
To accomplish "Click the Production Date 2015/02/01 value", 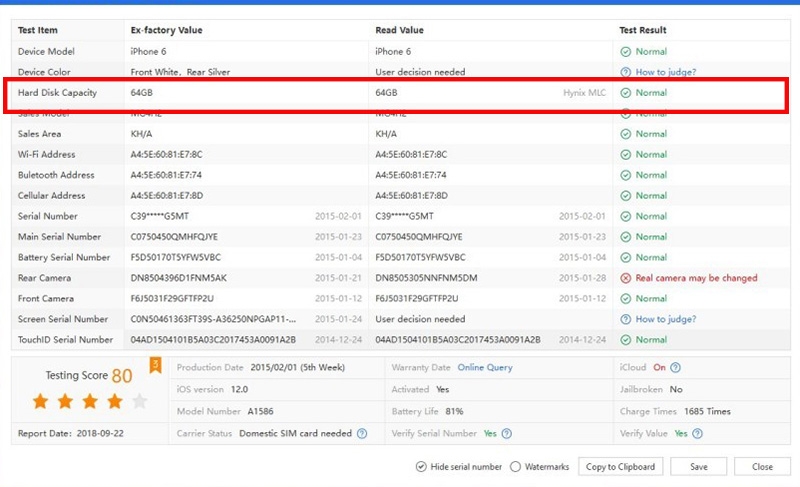I will point(297,367).
